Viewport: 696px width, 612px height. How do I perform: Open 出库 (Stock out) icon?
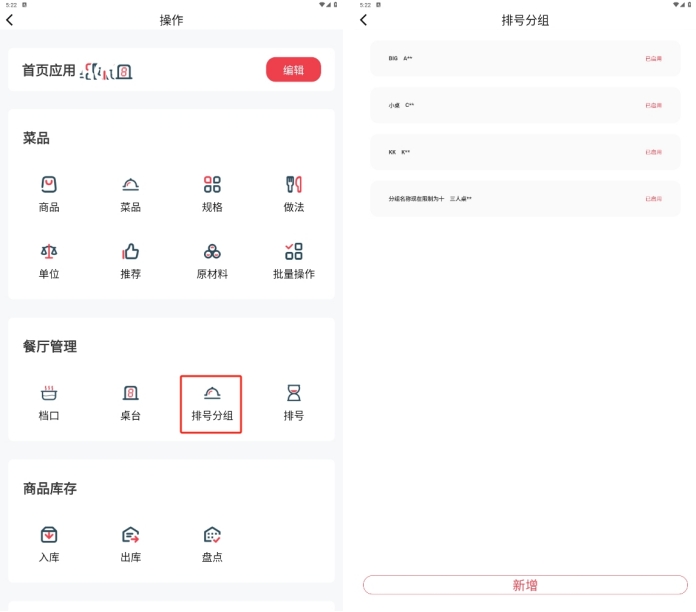click(130, 535)
